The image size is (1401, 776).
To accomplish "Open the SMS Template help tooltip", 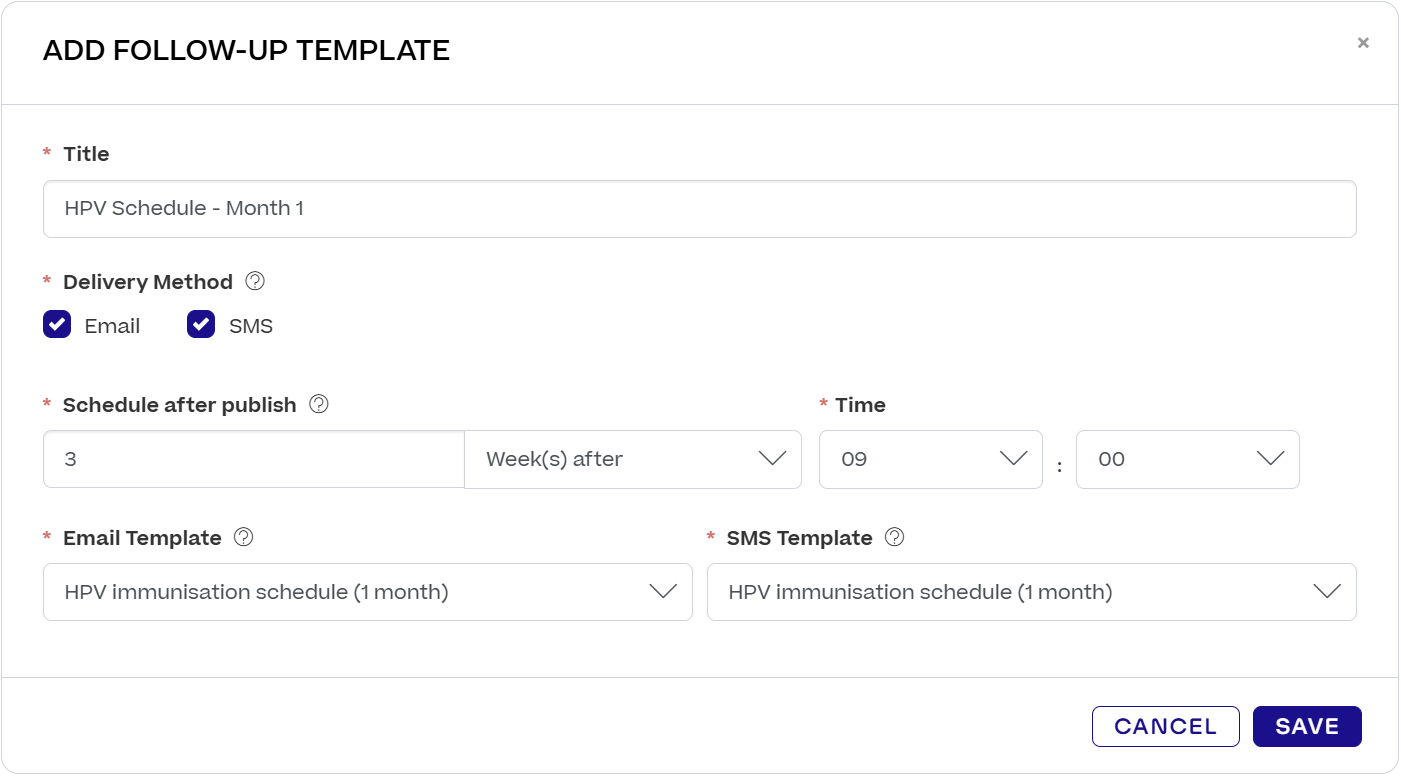I will click(x=896, y=537).
